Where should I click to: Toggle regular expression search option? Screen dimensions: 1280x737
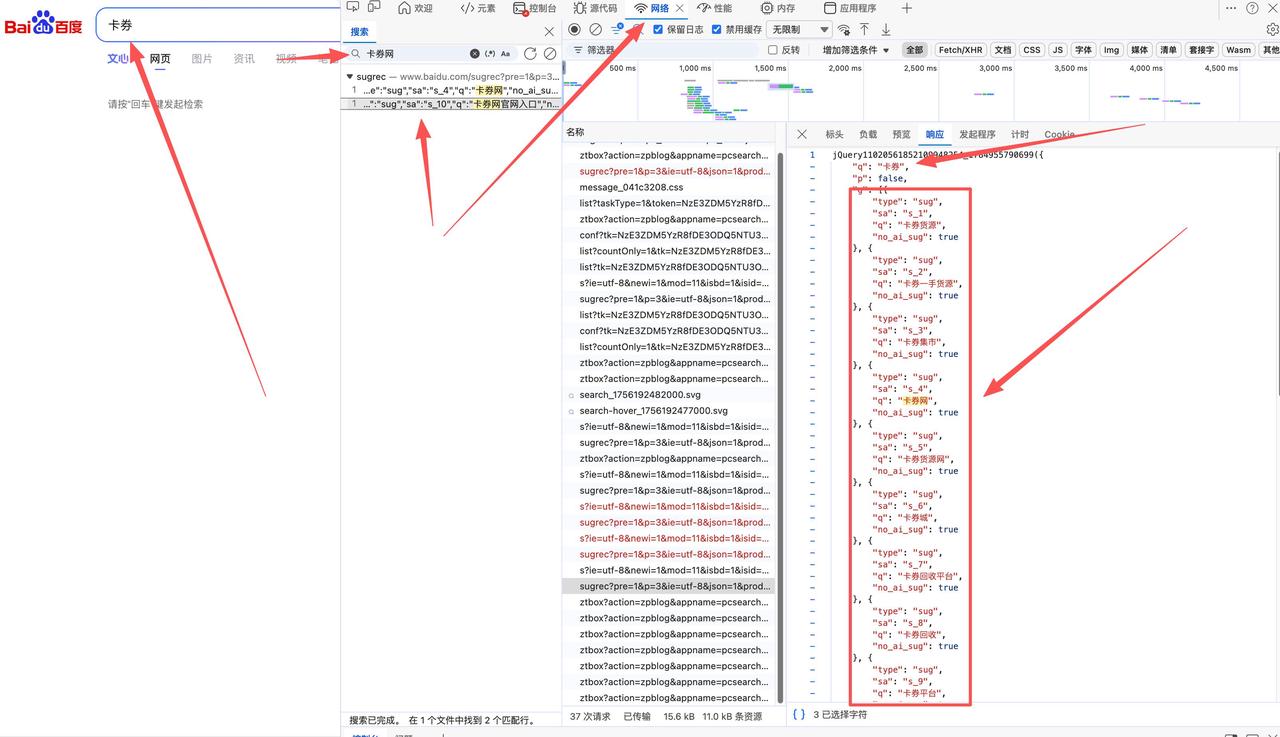point(490,54)
